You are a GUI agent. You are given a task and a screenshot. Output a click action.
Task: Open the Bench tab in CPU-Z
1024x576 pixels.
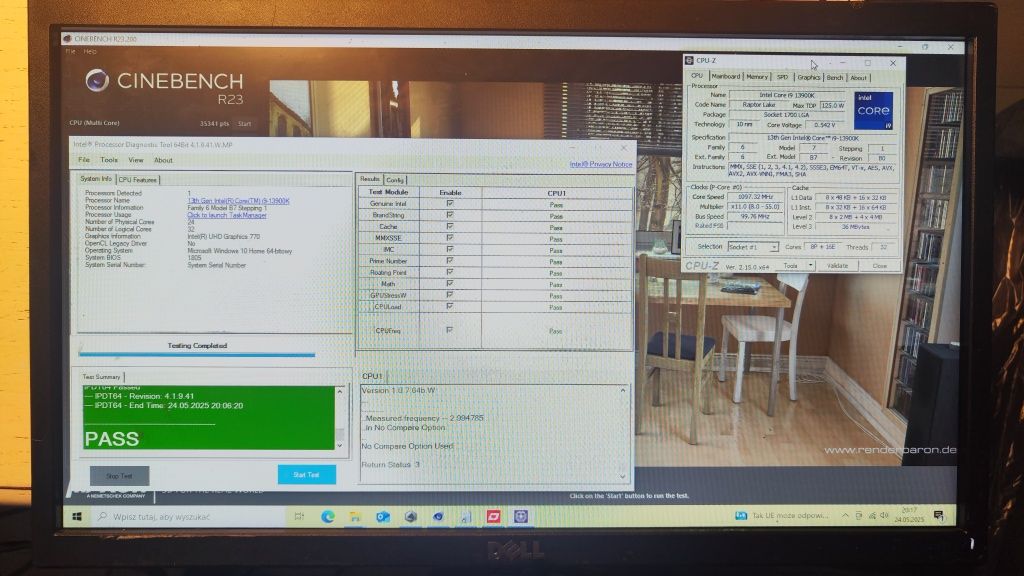click(835, 77)
